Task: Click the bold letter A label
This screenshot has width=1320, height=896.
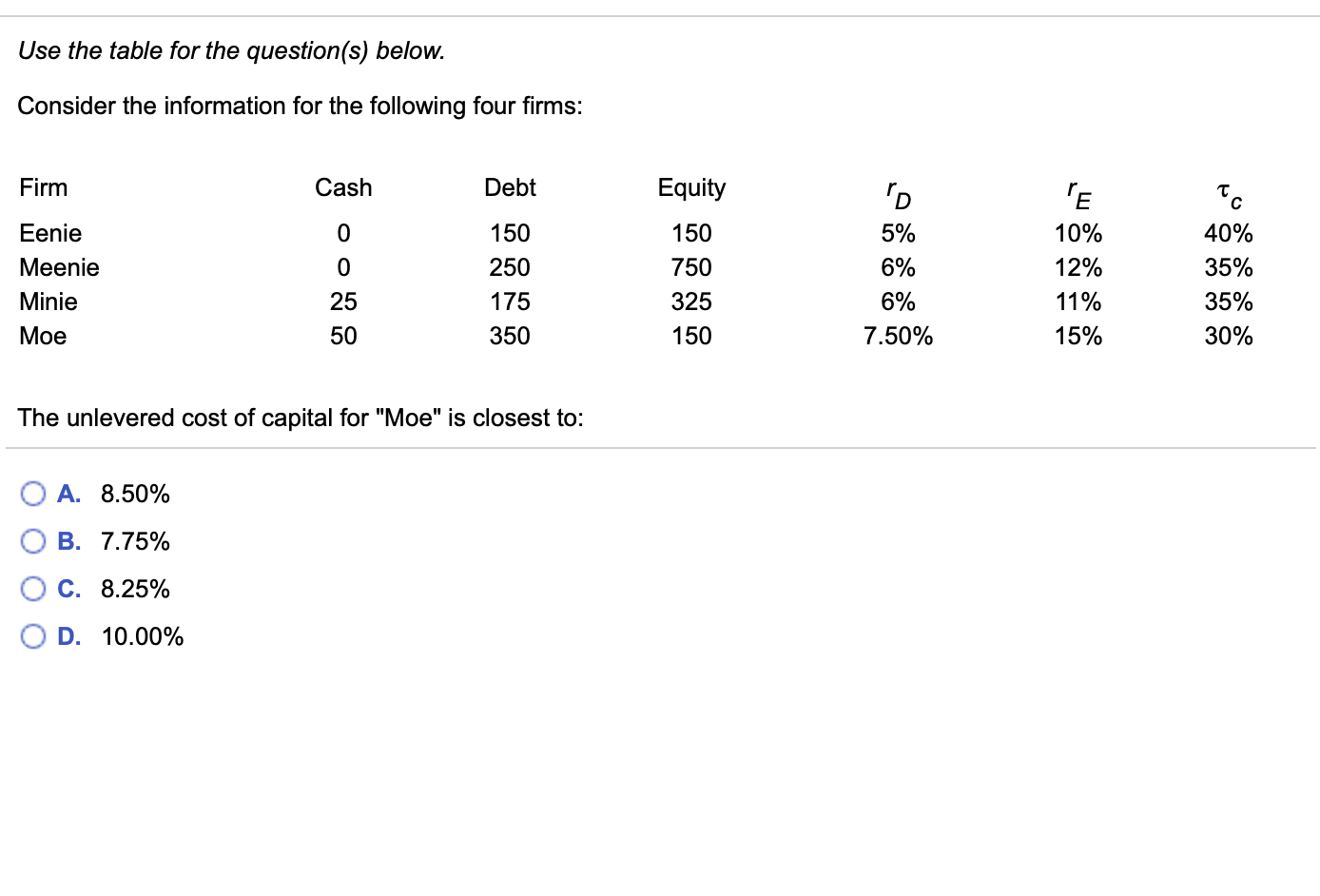Action: [x=68, y=494]
